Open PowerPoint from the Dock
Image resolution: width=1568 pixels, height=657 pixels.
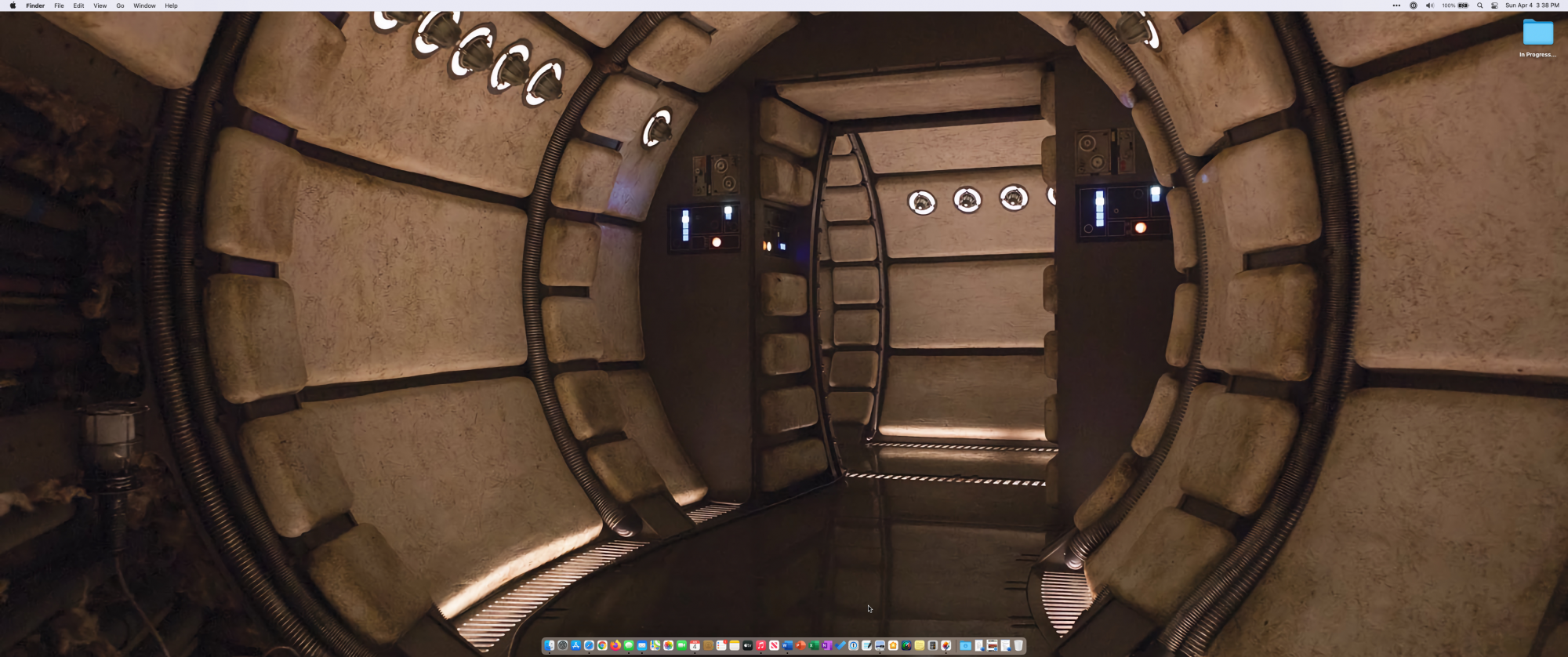point(800,645)
